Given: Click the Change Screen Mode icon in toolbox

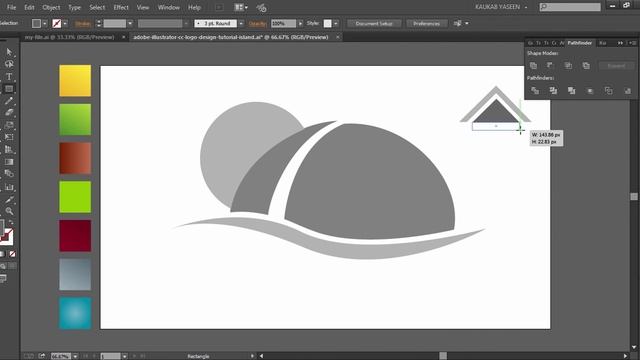Looking at the screenshot, I should point(3,279).
